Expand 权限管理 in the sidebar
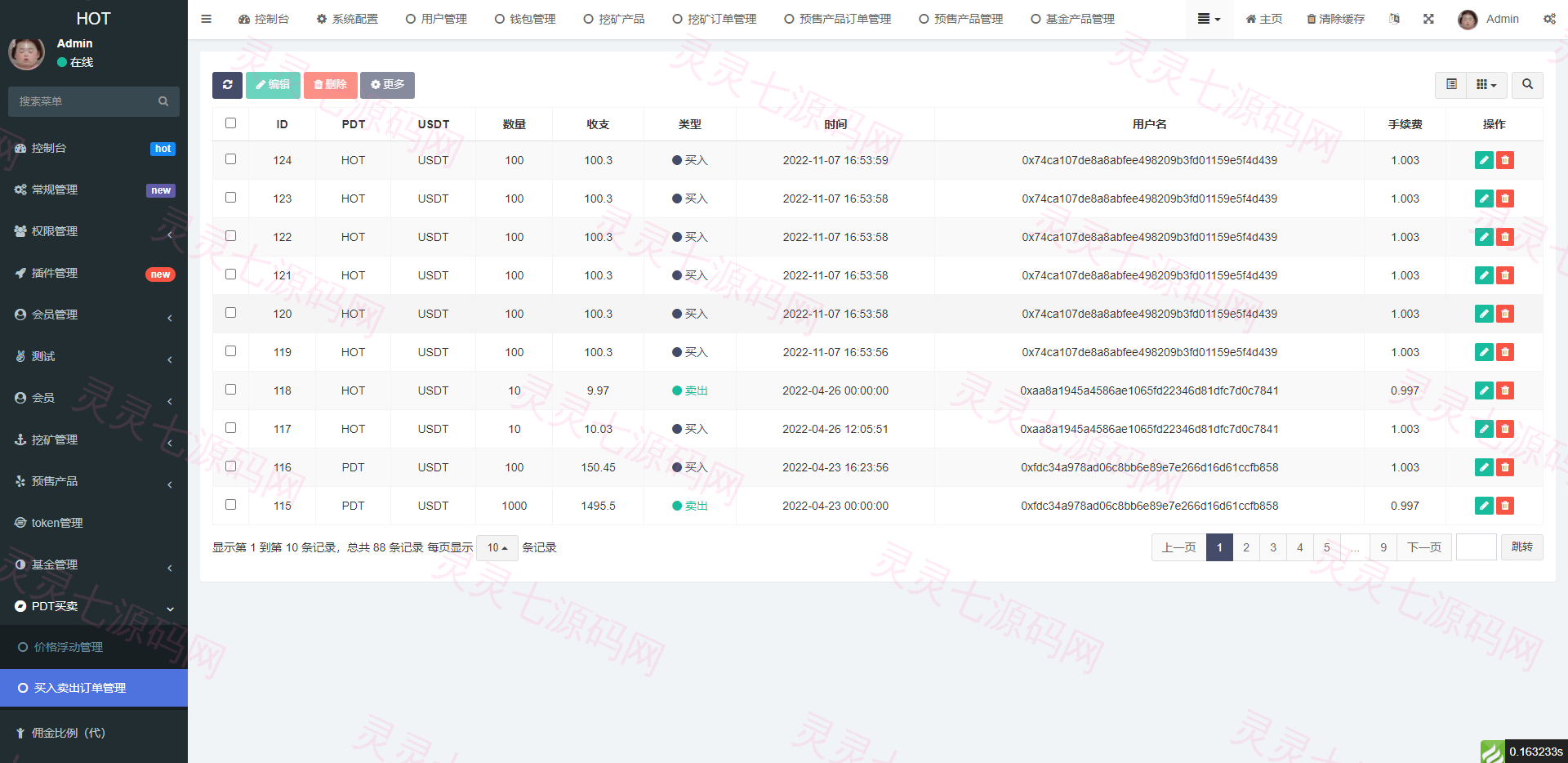1568x763 pixels. (94, 231)
